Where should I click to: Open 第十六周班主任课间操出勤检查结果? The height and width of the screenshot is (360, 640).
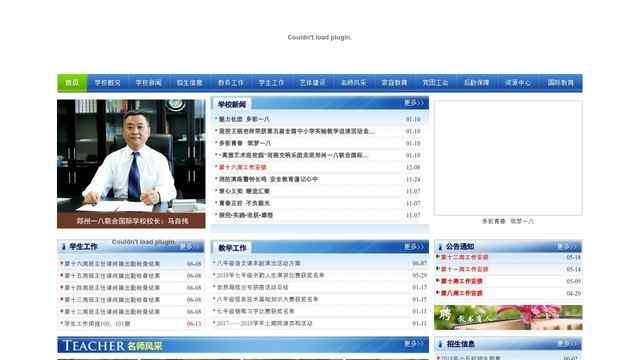(x=112, y=264)
